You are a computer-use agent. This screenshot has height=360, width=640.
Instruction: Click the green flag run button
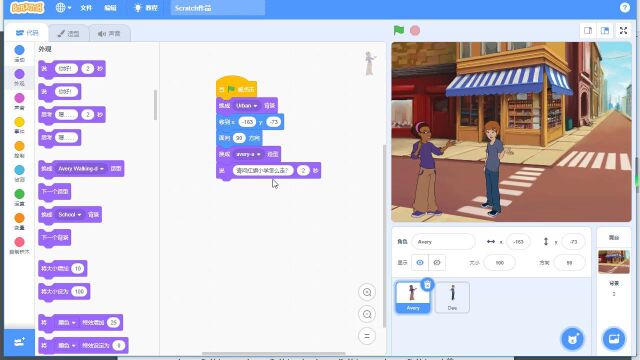click(x=399, y=30)
